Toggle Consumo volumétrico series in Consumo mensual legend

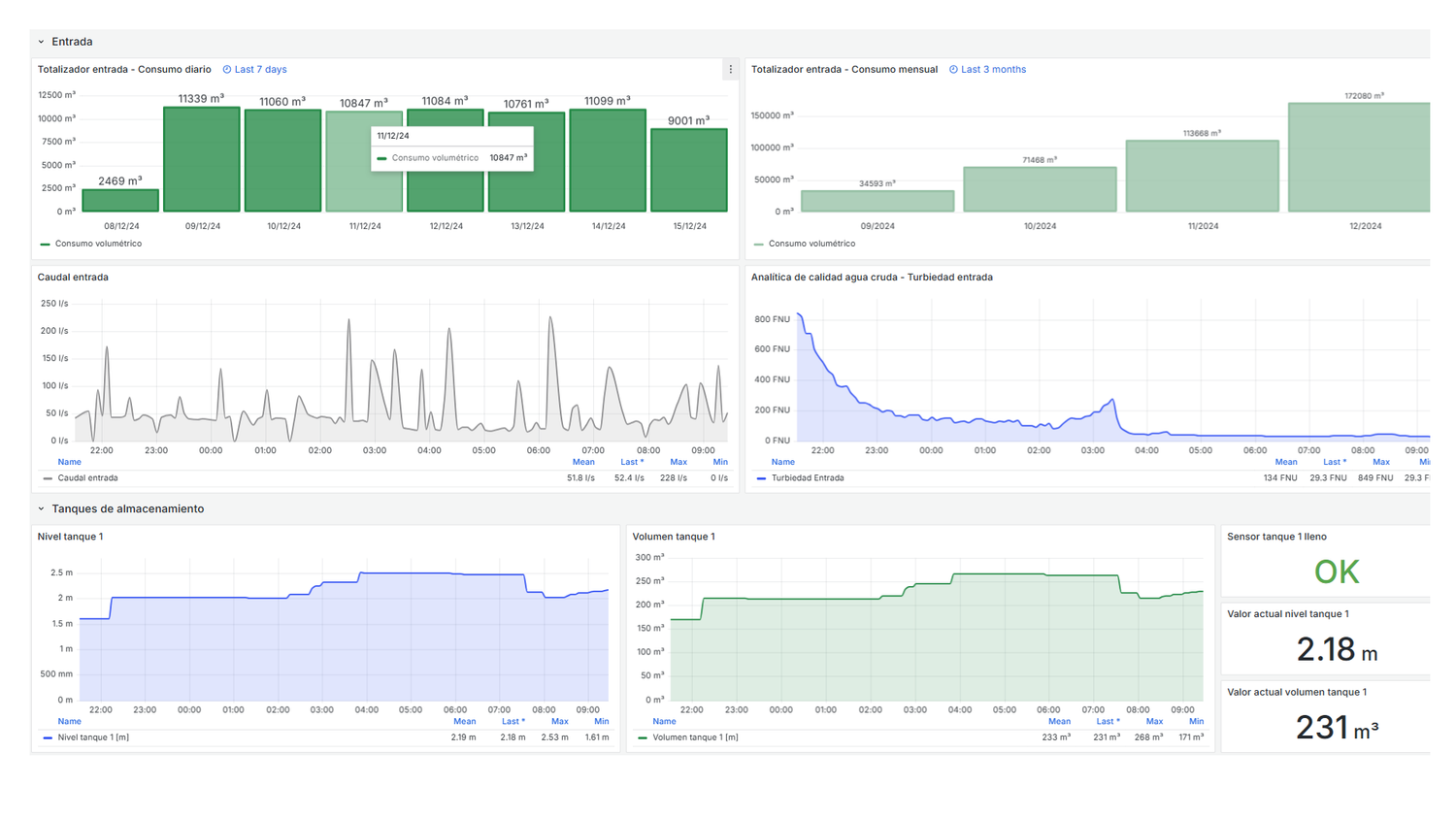[x=811, y=244]
